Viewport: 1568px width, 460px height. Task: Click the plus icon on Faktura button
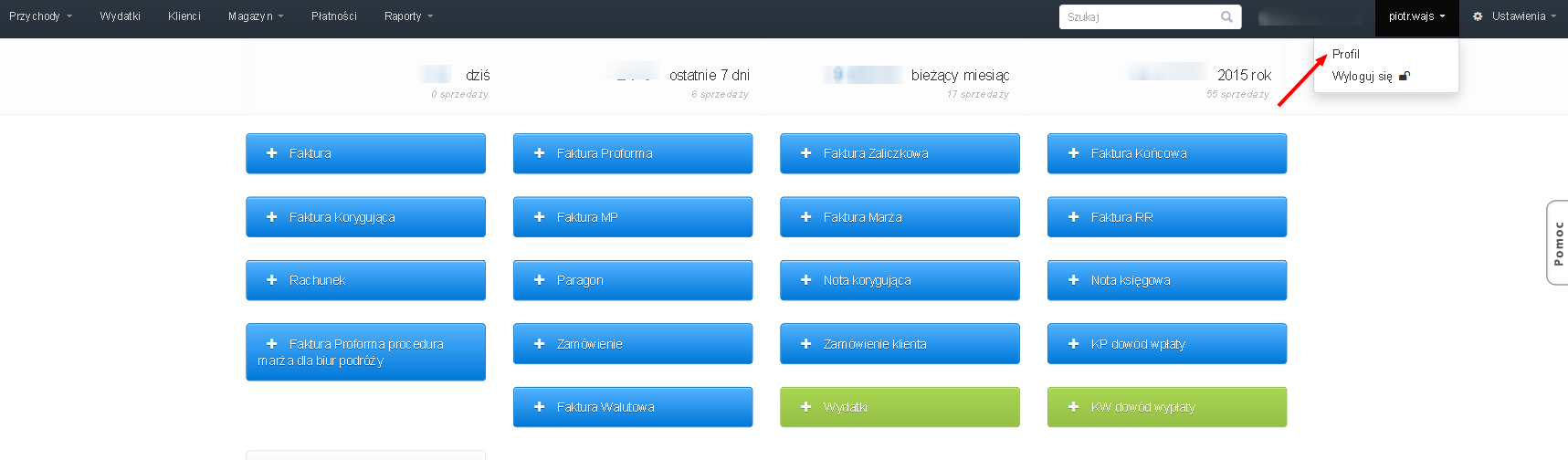pyautogui.click(x=271, y=153)
